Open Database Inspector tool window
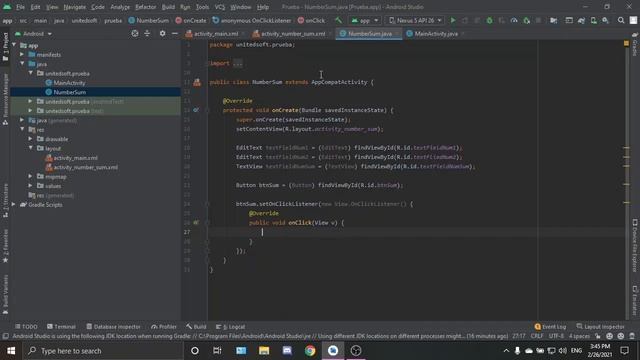Viewport: 640px width, 360px height. [113, 327]
